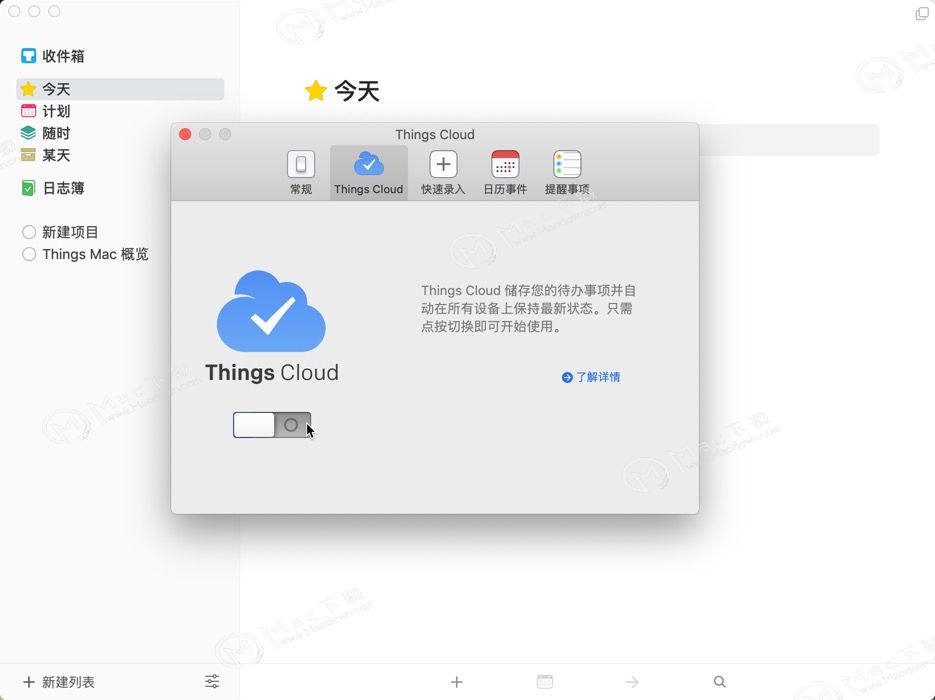
Task: Toggle the Things Cloud sync switch
Action: tap(272, 425)
